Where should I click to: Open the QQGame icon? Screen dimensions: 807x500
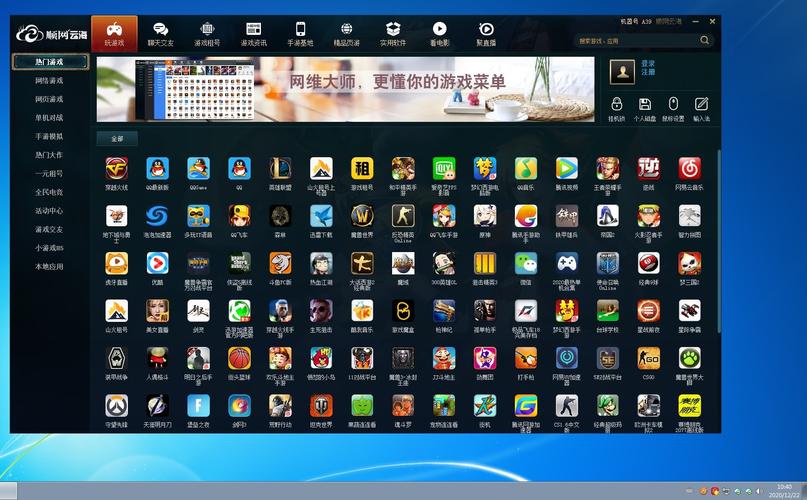click(x=198, y=168)
